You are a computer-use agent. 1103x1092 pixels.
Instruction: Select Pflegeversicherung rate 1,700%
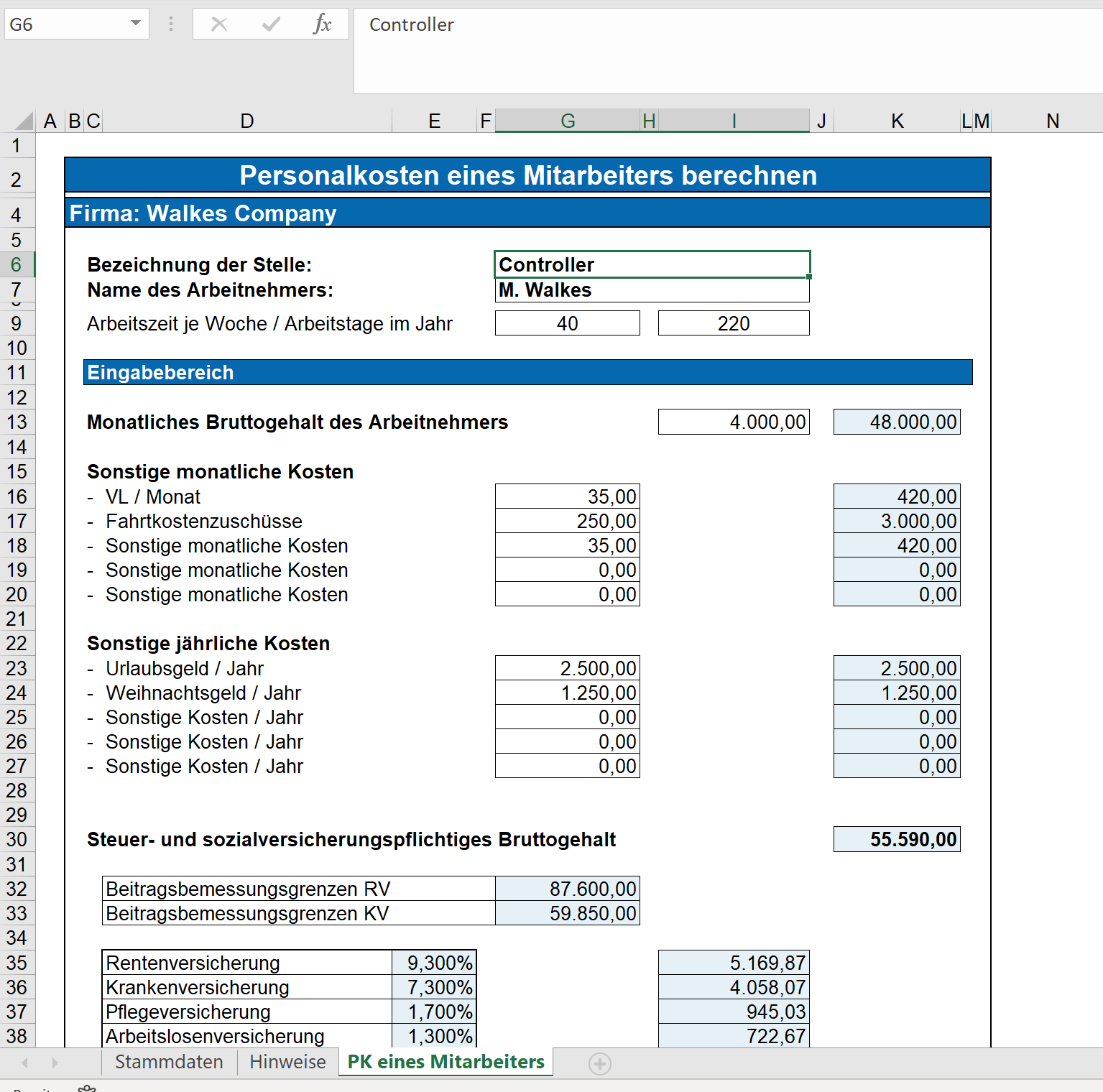coord(434,1012)
